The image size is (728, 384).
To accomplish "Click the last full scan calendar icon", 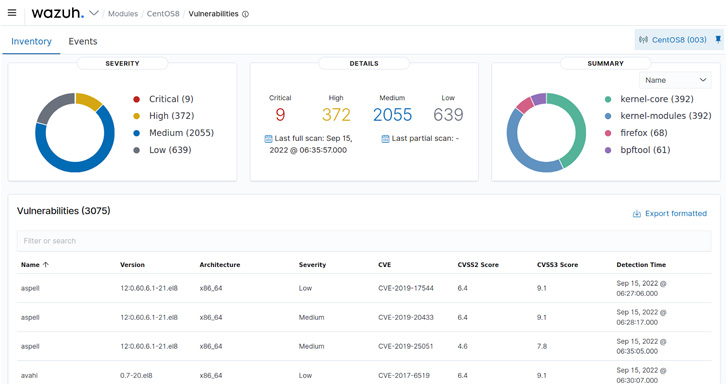I will (268, 138).
